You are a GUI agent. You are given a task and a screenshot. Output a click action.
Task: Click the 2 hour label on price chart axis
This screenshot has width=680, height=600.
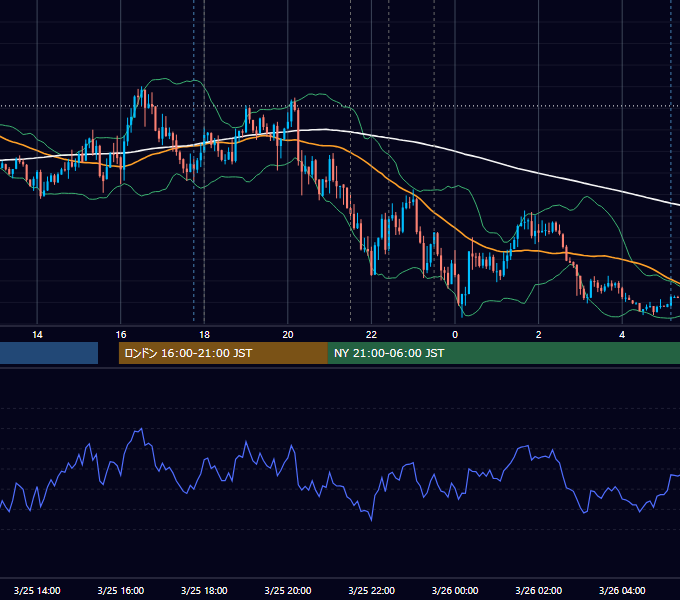point(539,335)
